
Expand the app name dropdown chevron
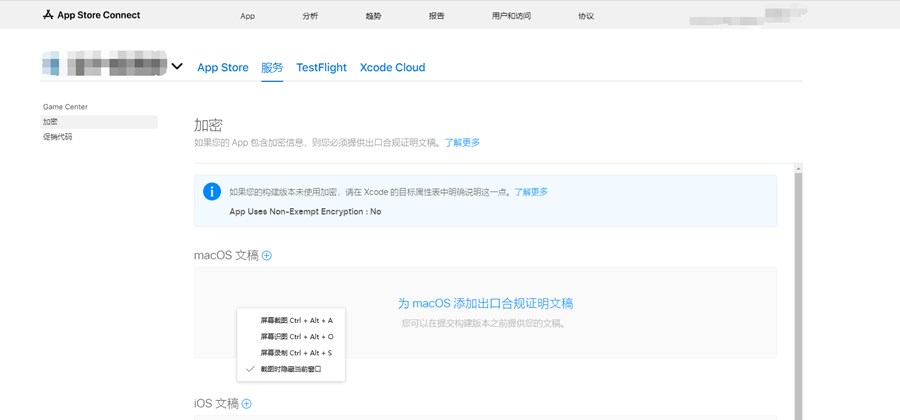177,66
